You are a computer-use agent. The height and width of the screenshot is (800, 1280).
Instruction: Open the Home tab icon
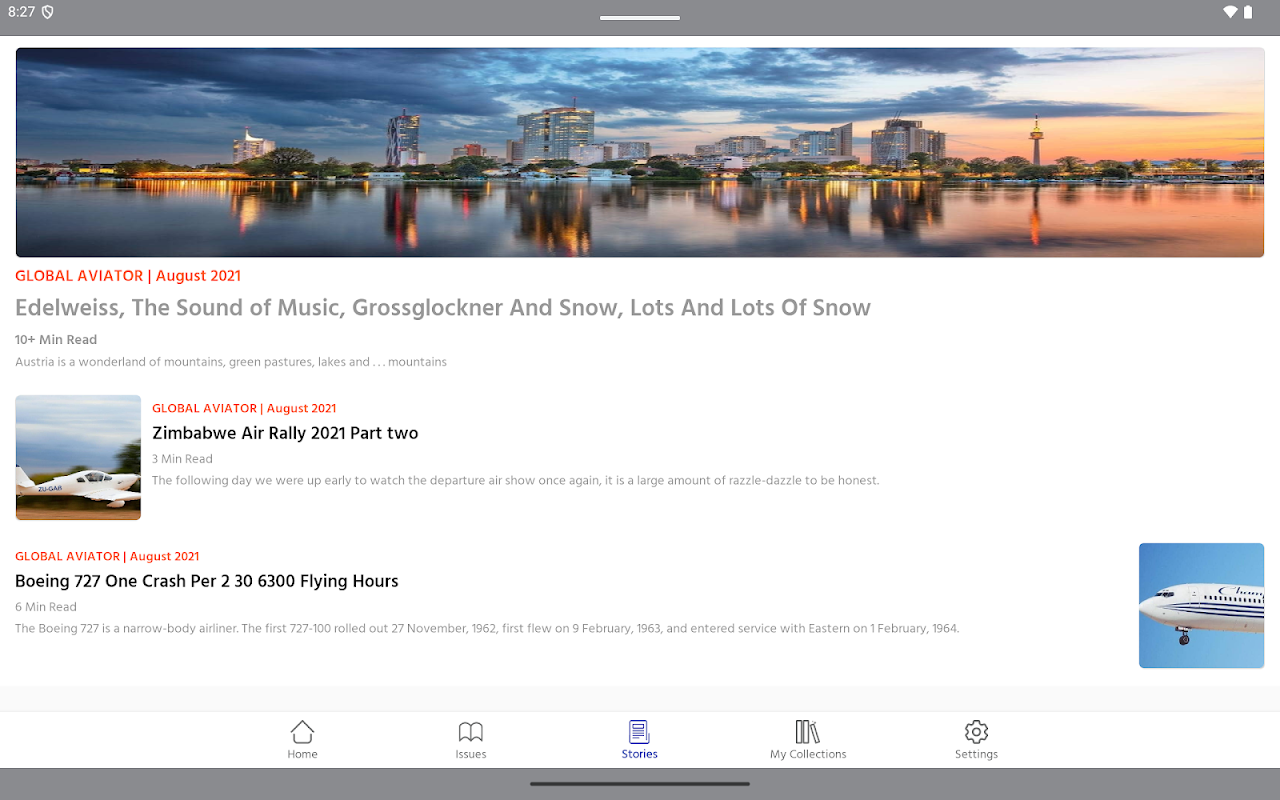click(x=302, y=732)
